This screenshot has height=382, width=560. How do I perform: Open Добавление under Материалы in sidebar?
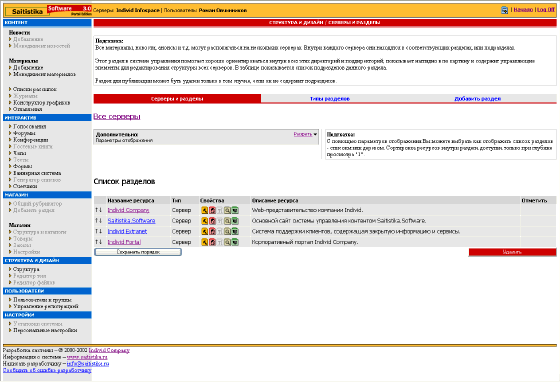tap(28, 67)
